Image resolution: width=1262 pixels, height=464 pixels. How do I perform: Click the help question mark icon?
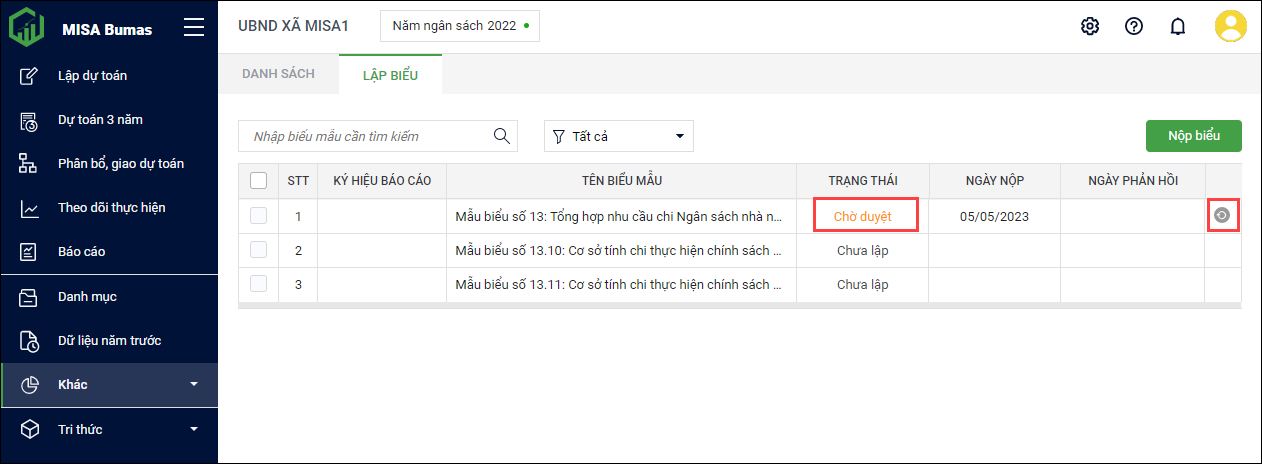(x=1134, y=27)
